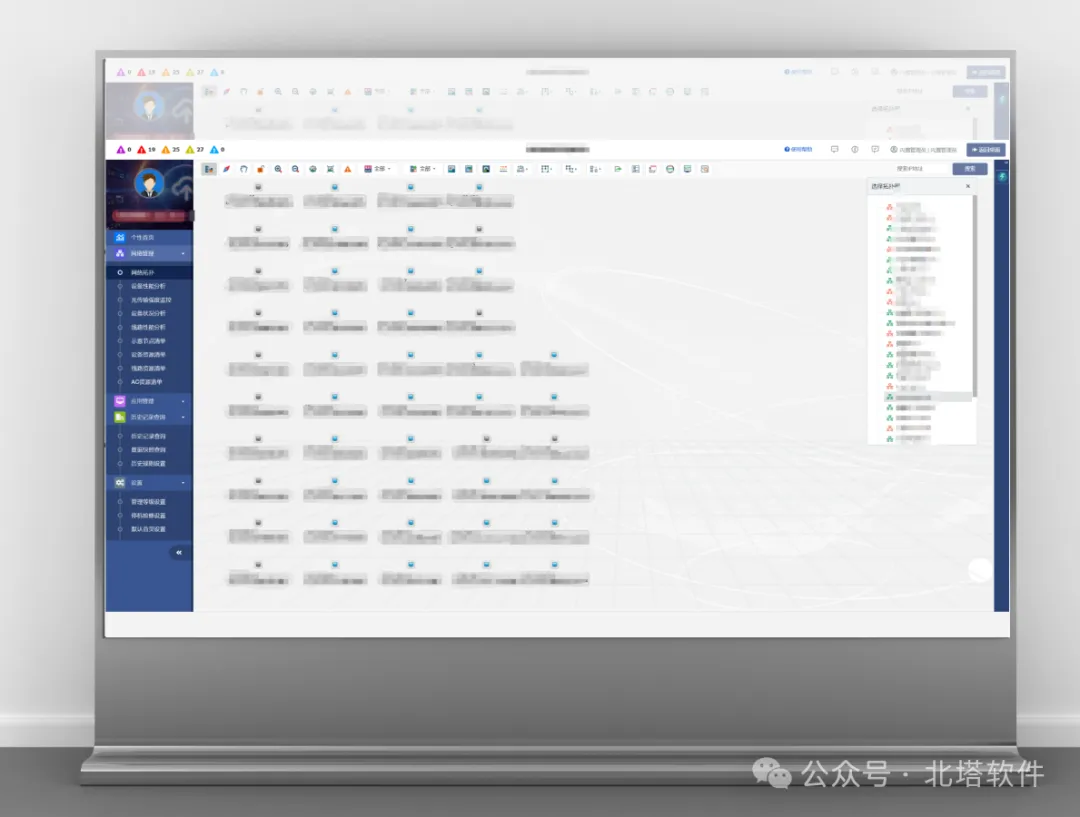Viewport: 1080px width, 817px height.
Task: Click the user avatar picture in sidebar
Action: [149, 184]
